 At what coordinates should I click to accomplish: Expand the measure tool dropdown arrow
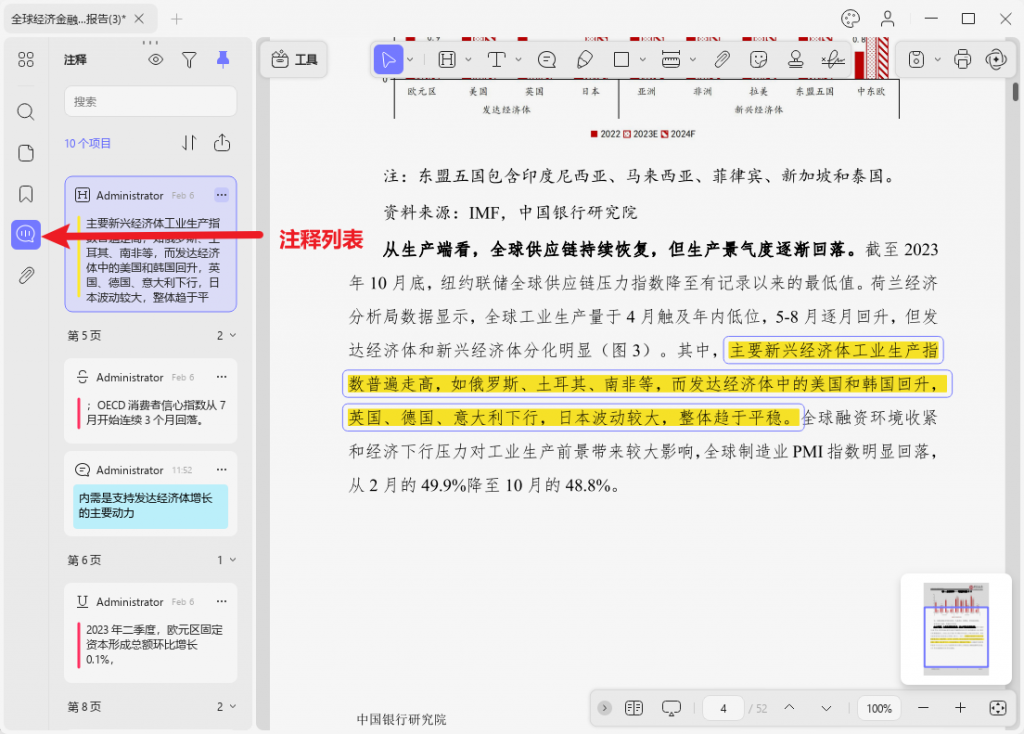pos(693,60)
